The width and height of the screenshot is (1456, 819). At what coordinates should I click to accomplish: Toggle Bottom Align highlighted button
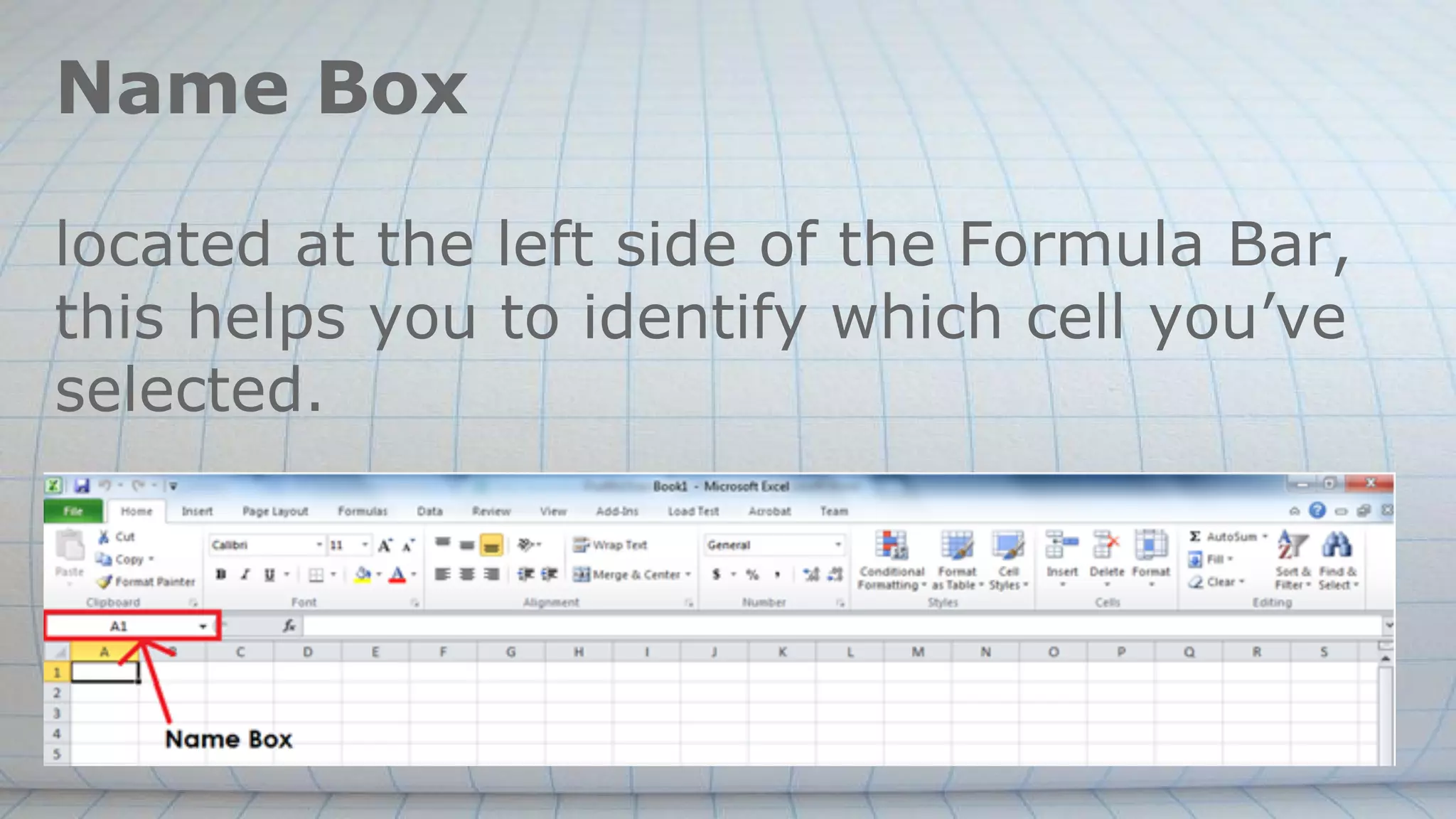point(491,545)
